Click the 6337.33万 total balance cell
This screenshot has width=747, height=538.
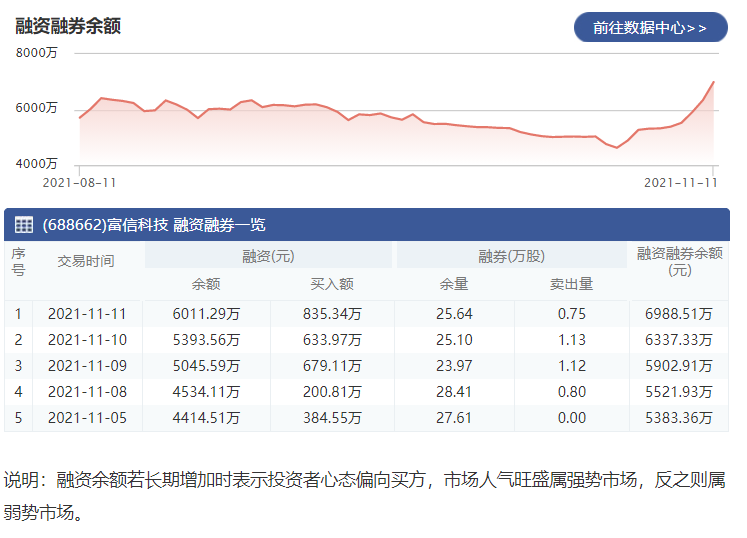tap(679, 340)
